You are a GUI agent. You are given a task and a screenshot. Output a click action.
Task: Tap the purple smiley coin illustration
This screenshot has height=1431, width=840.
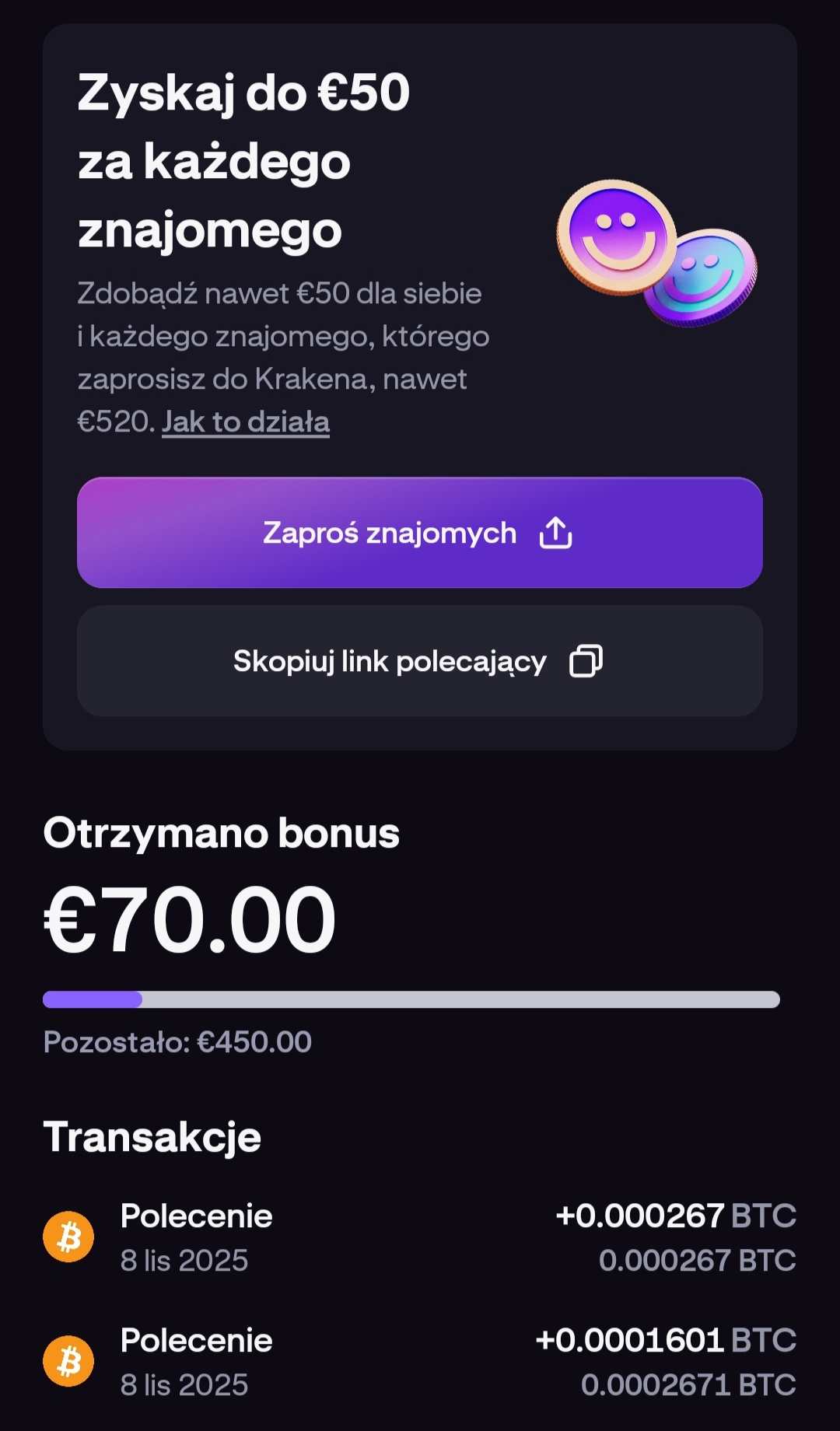tap(617, 236)
